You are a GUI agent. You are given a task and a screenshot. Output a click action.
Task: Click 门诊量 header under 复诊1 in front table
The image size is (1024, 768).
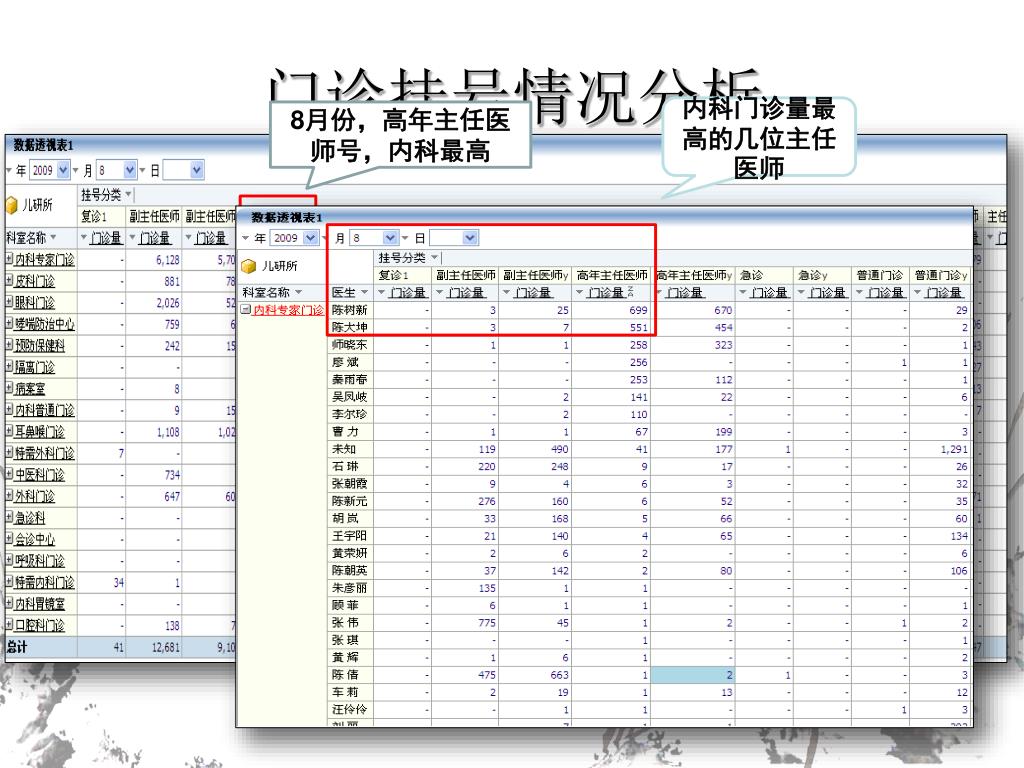pyautogui.click(x=406, y=292)
